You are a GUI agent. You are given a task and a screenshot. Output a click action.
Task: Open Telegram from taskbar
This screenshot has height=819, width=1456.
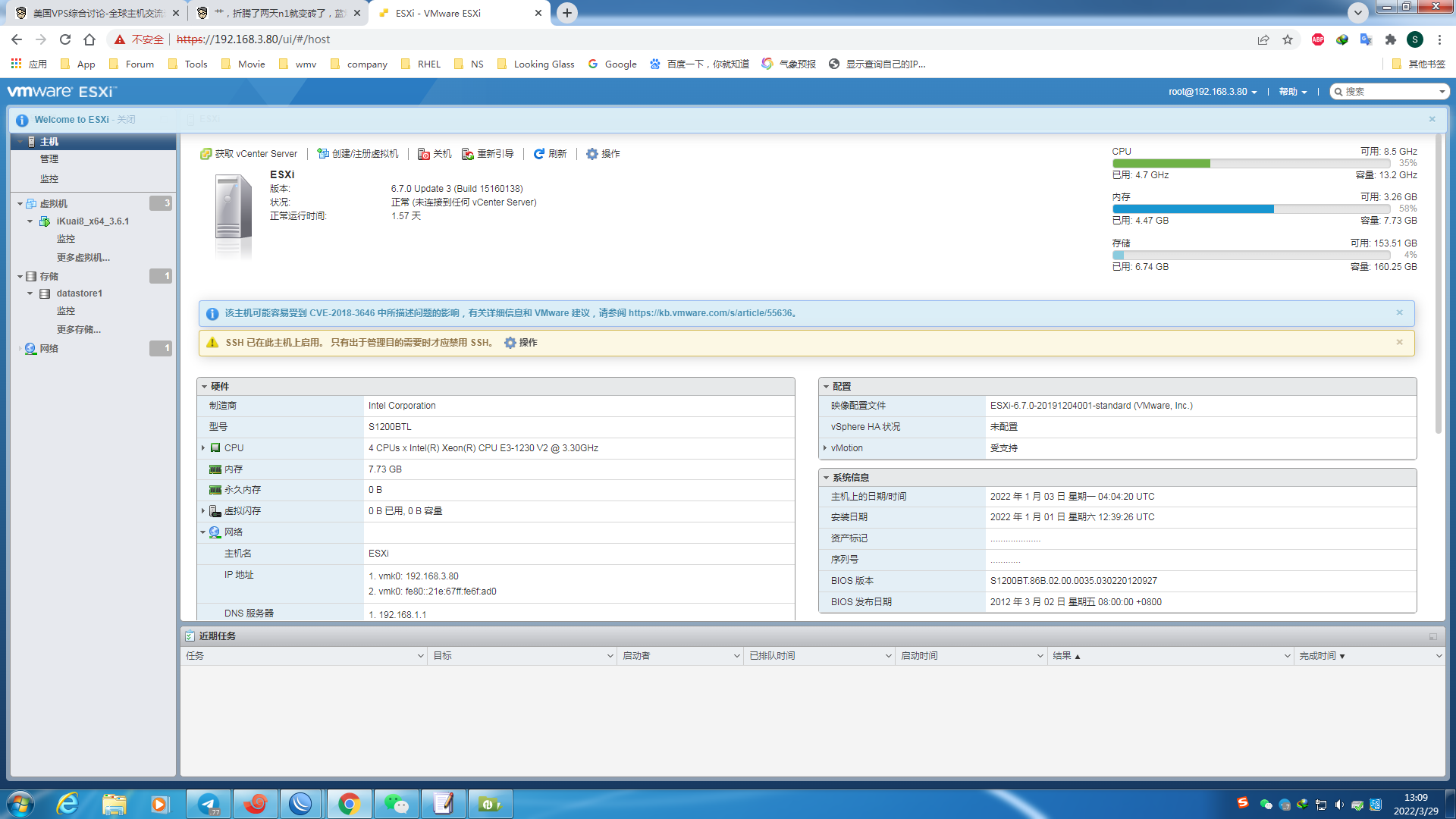coord(209,804)
